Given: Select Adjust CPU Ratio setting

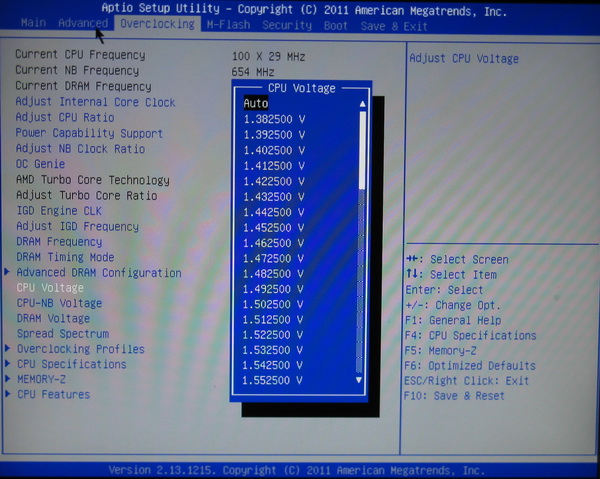Looking at the screenshot, I should coord(65,117).
